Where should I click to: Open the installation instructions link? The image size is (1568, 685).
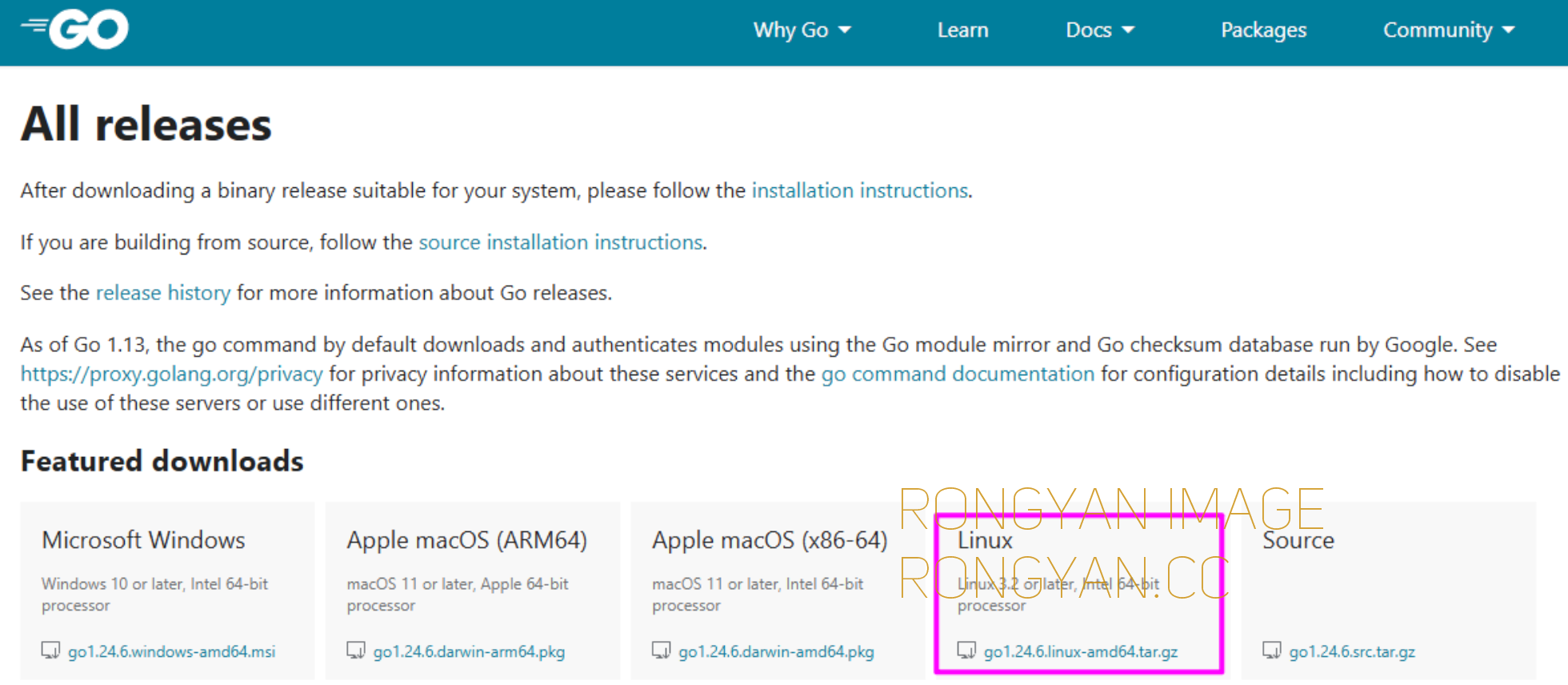(860, 190)
